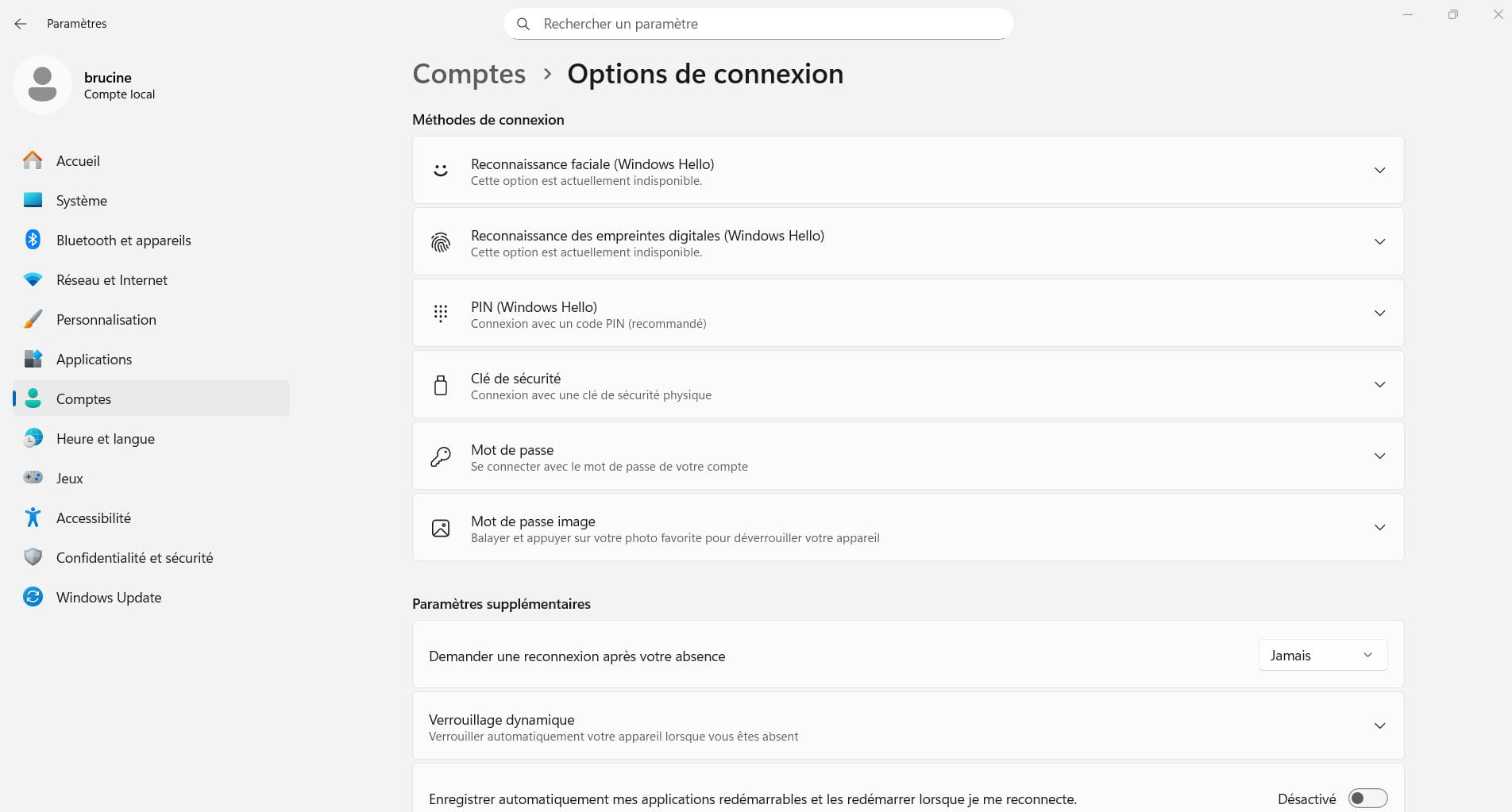The image size is (1512, 812).
Task: Click the Clé de sécurité USB icon
Action: 441,385
